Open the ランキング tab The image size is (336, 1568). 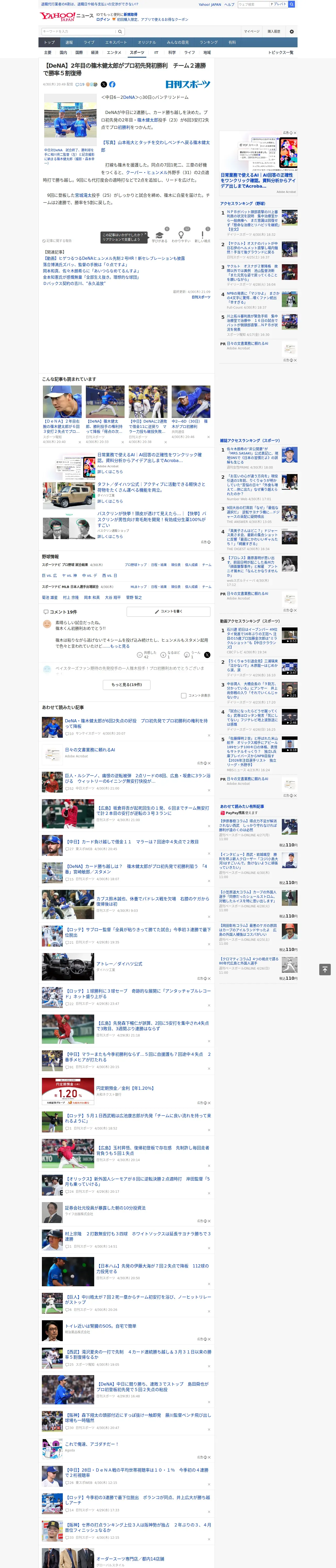209,43
